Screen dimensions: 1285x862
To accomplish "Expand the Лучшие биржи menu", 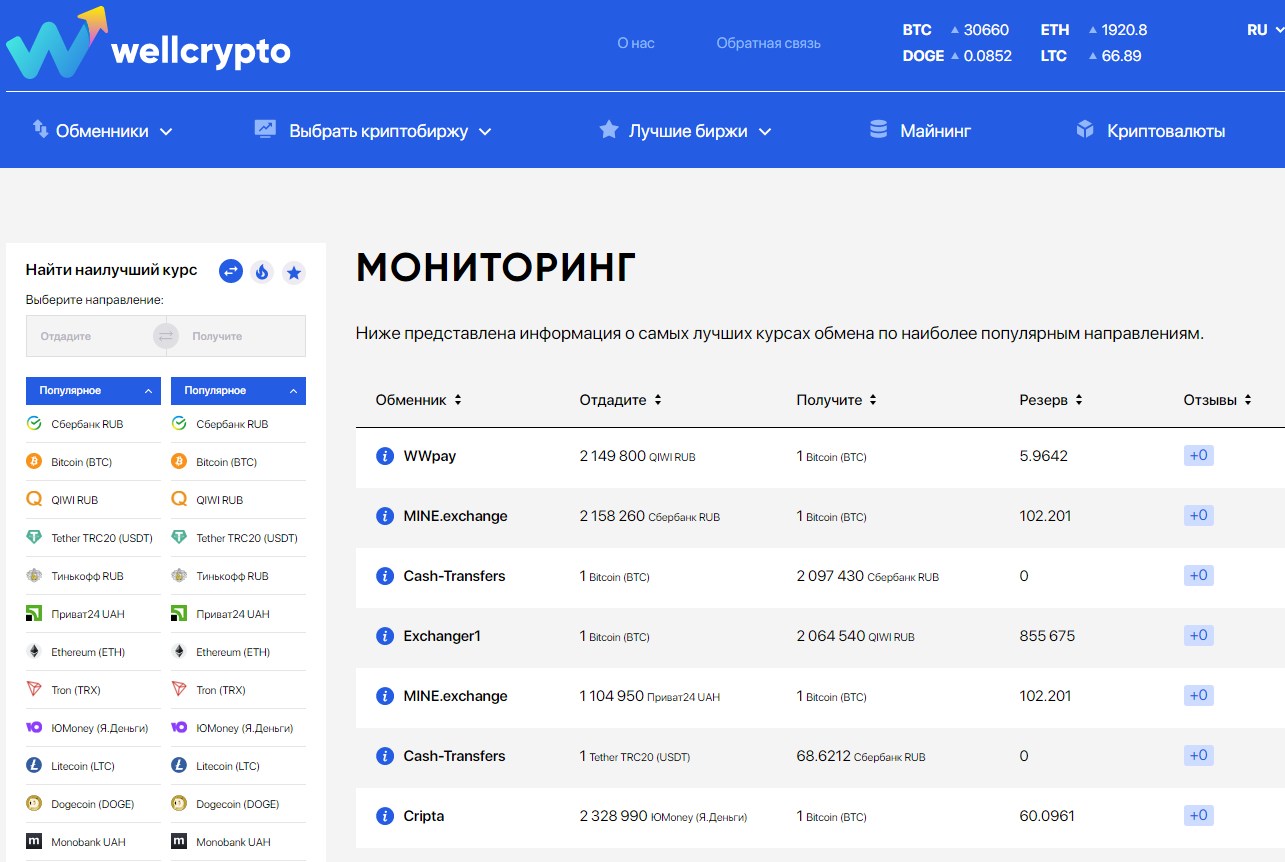I will point(686,131).
